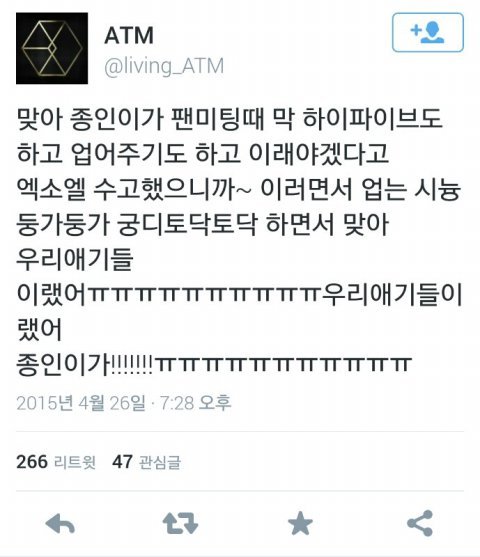Click the 리트윗 label
This screenshot has height=557, width=480.
click(75, 462)
